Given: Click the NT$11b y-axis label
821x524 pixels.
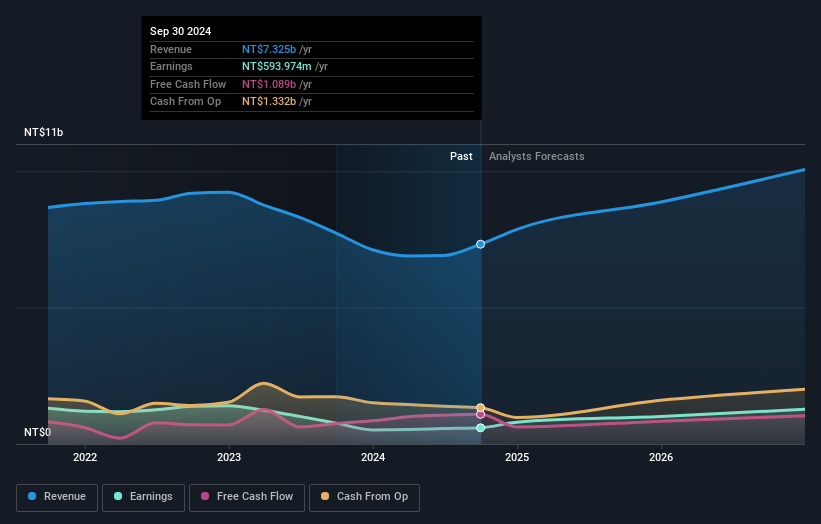Looking at the screenshot, I should 43,132.
